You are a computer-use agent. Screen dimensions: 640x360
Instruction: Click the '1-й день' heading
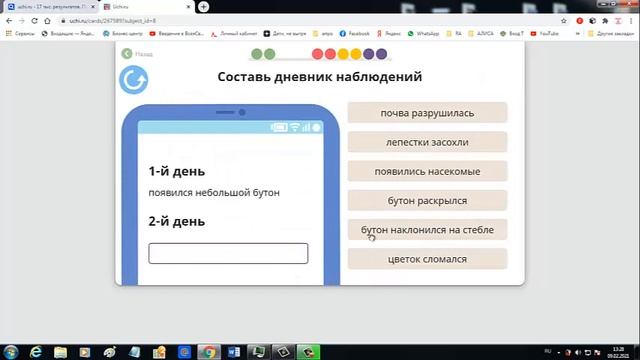pos(177,171)
